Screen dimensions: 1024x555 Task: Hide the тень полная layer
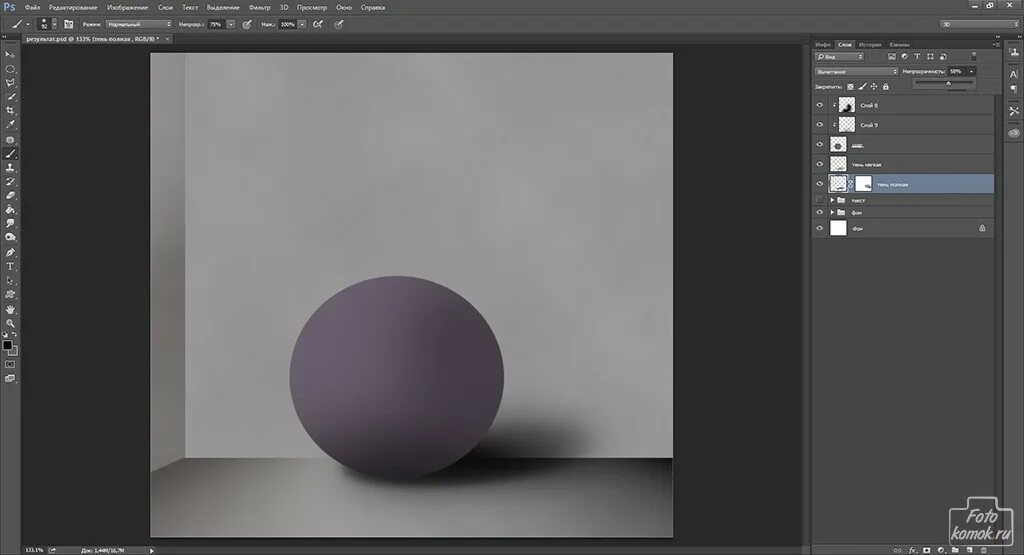point(820,183)
